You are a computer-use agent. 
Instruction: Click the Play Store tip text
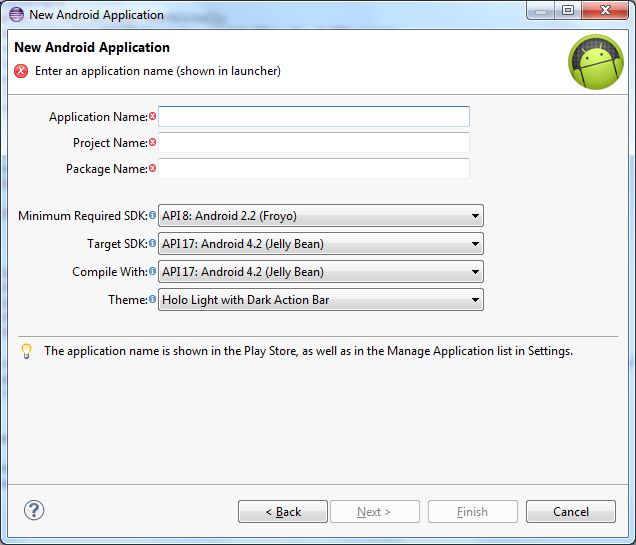point(308,351)
